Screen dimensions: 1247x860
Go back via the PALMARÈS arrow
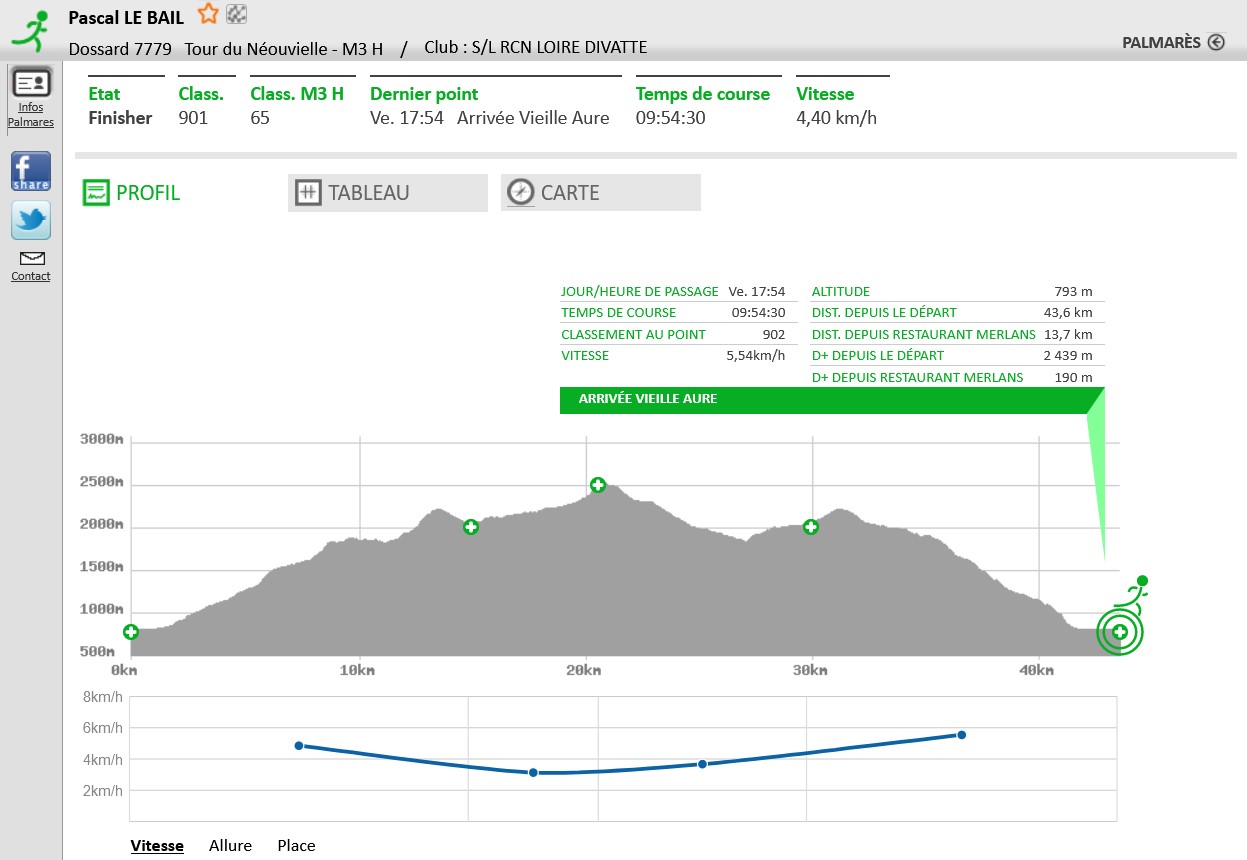[x=1216, y=42]
